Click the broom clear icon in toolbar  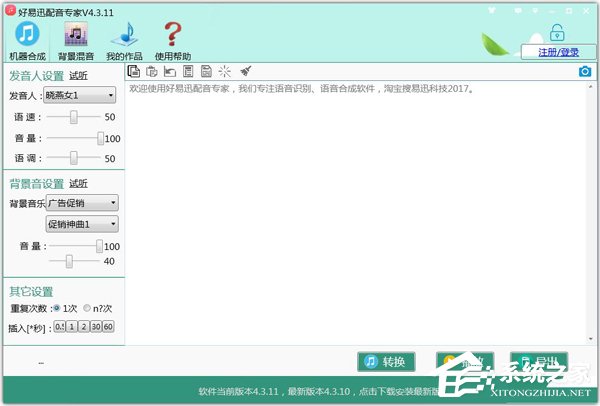click(x=245, y=71)
